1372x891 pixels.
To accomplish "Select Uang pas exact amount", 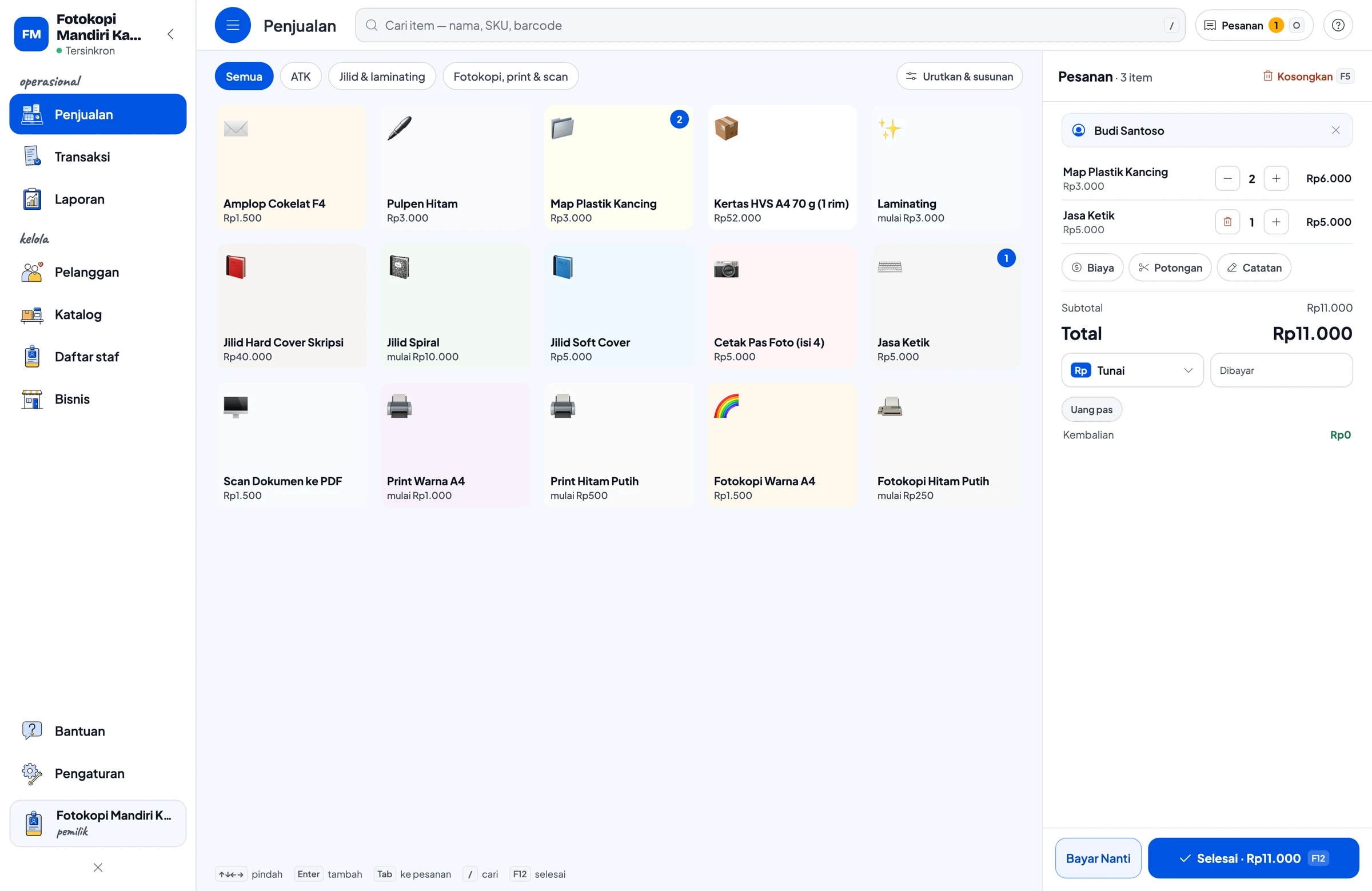I will coord(1091,410).
